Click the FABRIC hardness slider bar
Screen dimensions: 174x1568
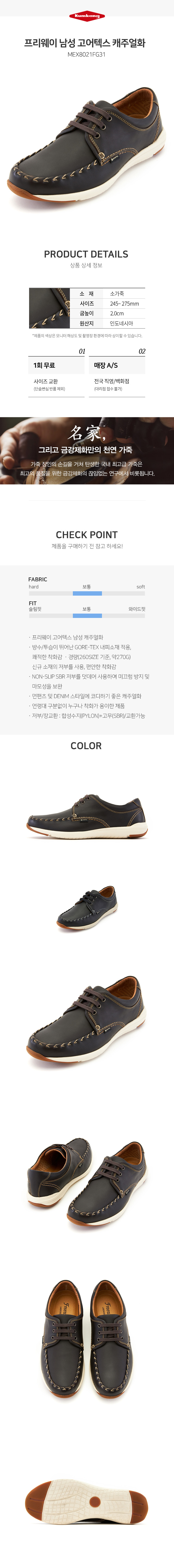[x=87, y=593]
